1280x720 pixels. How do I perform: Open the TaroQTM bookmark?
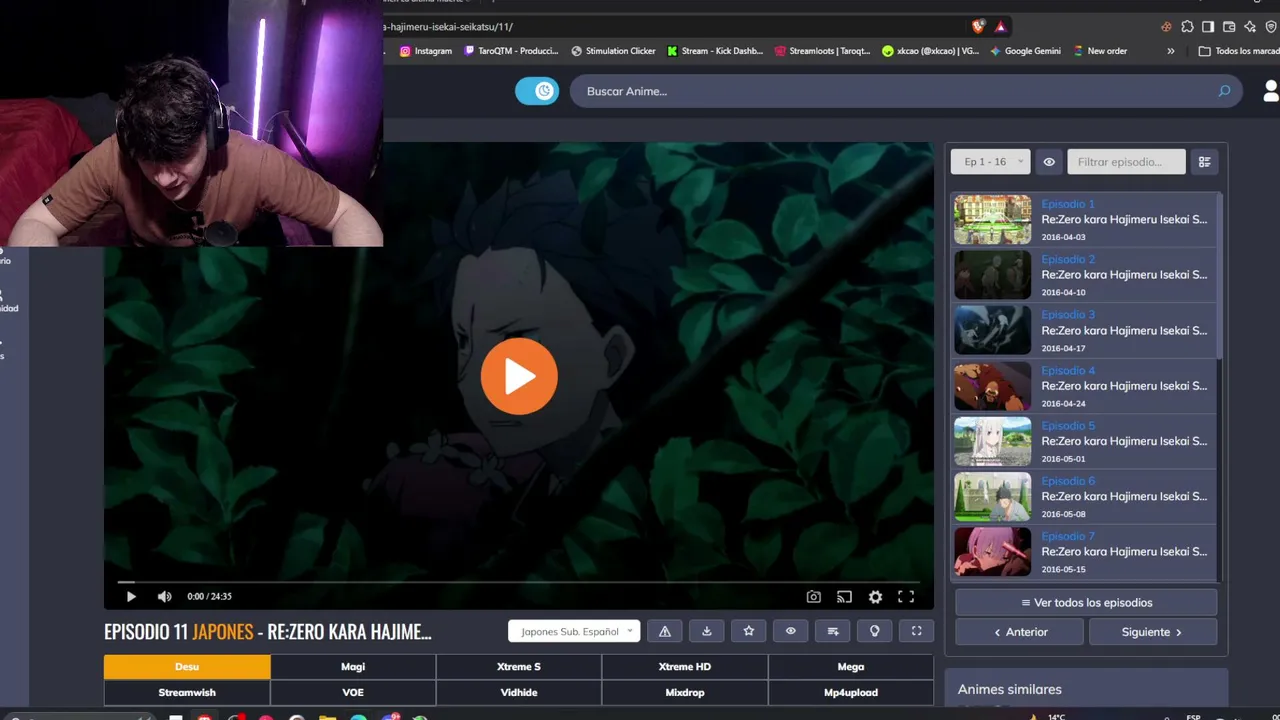[511, 51]
